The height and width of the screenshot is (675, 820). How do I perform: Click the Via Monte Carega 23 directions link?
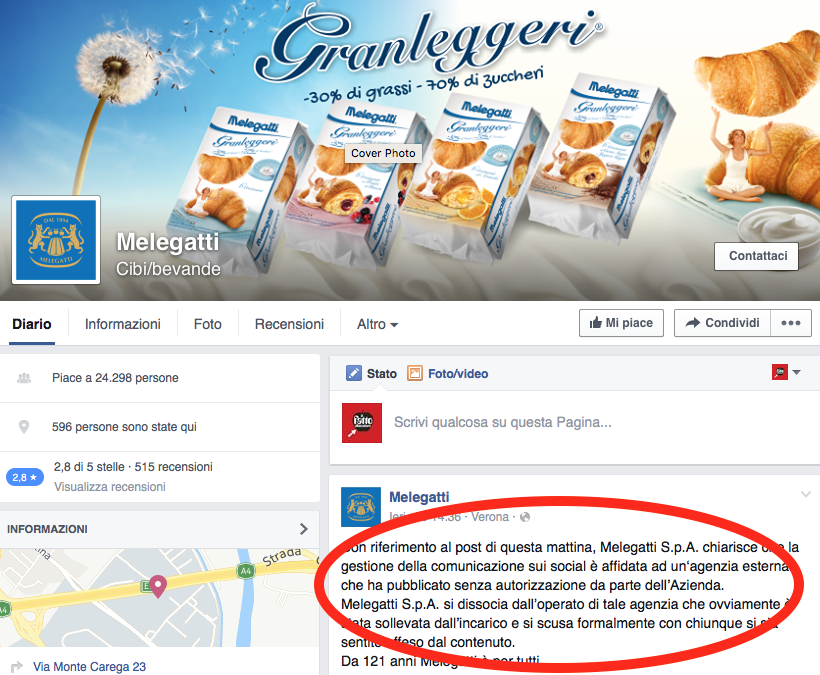89,667
